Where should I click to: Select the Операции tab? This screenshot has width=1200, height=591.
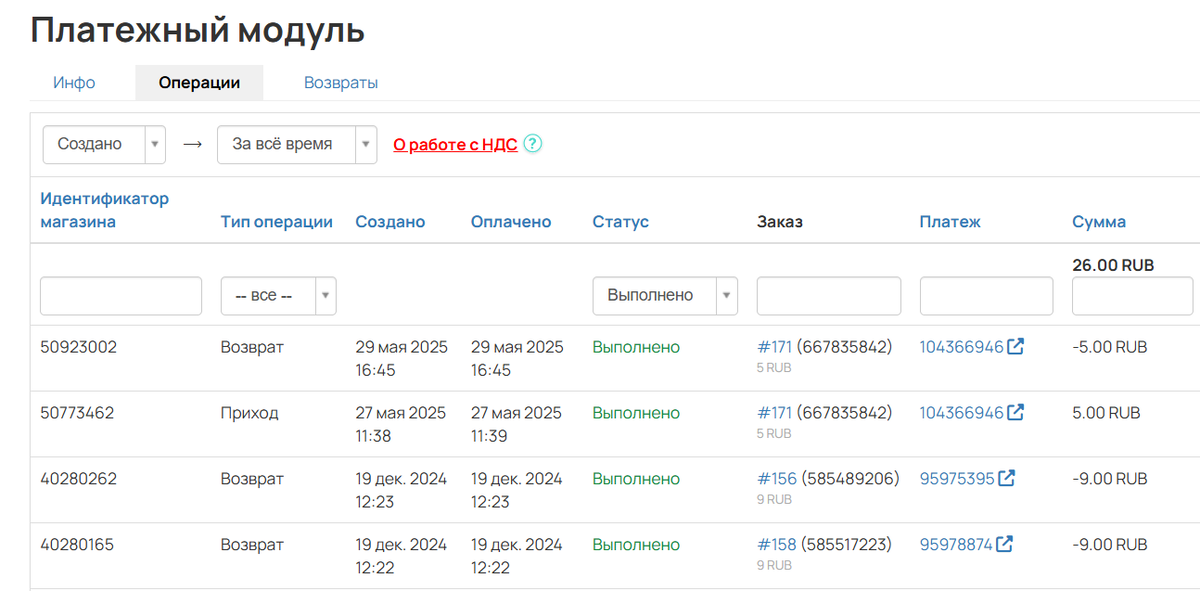click(x=199, y=83)
